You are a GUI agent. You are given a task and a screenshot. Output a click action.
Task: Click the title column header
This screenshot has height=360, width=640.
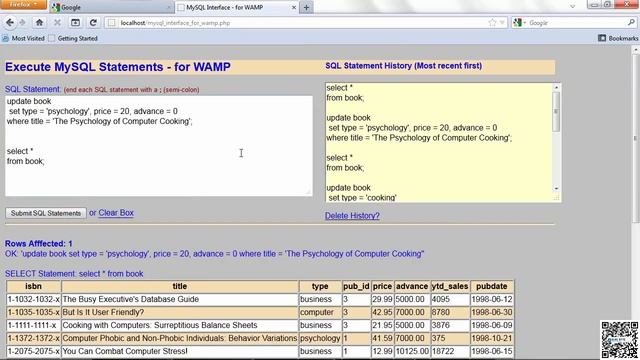pyautogui.click(x=180, y=287)
